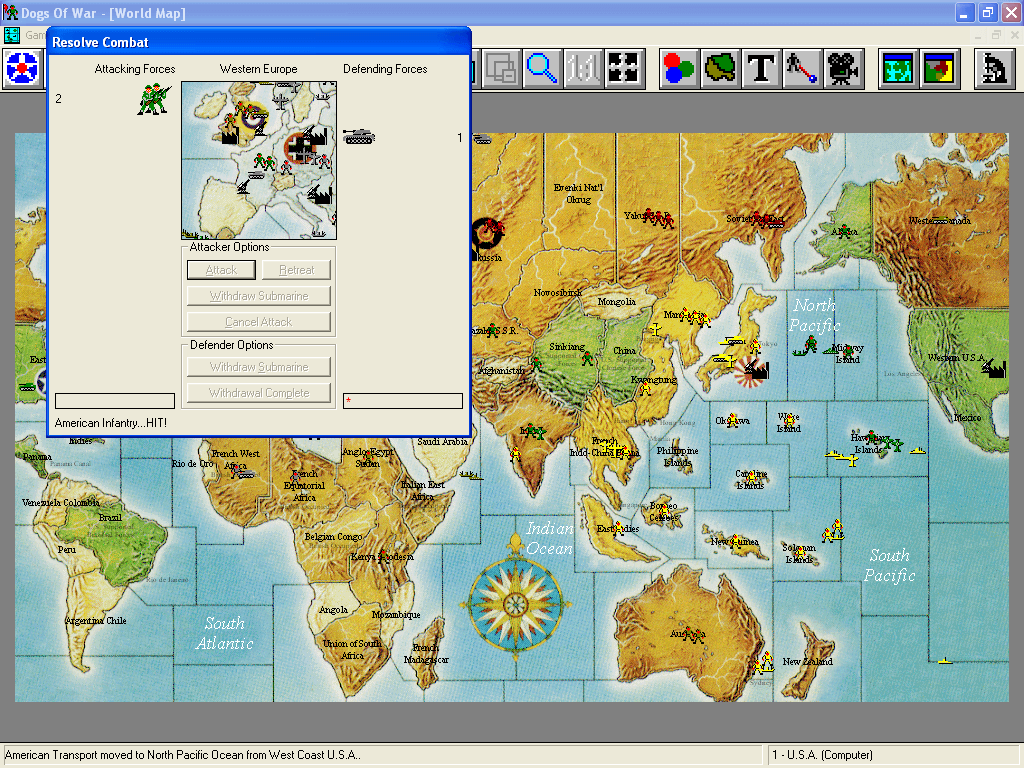Viewport: 1024px width, 768px height.
Task: Click the "Western Europe" dialog label
Action: coord(259,69)
